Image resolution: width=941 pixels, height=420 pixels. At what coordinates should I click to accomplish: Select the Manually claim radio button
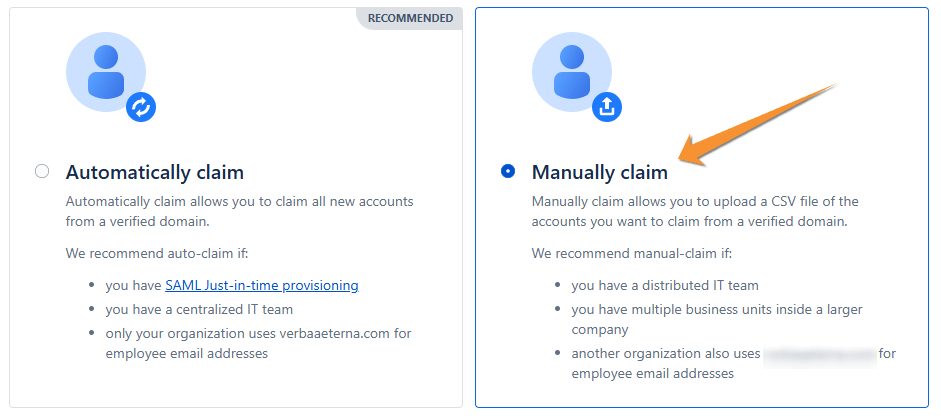click(508, 171)
